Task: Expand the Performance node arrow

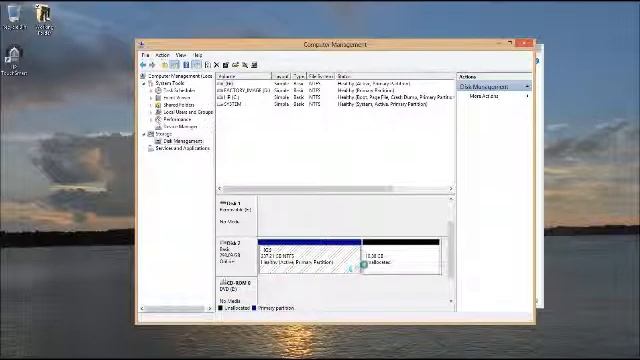Action: [151, 120]
